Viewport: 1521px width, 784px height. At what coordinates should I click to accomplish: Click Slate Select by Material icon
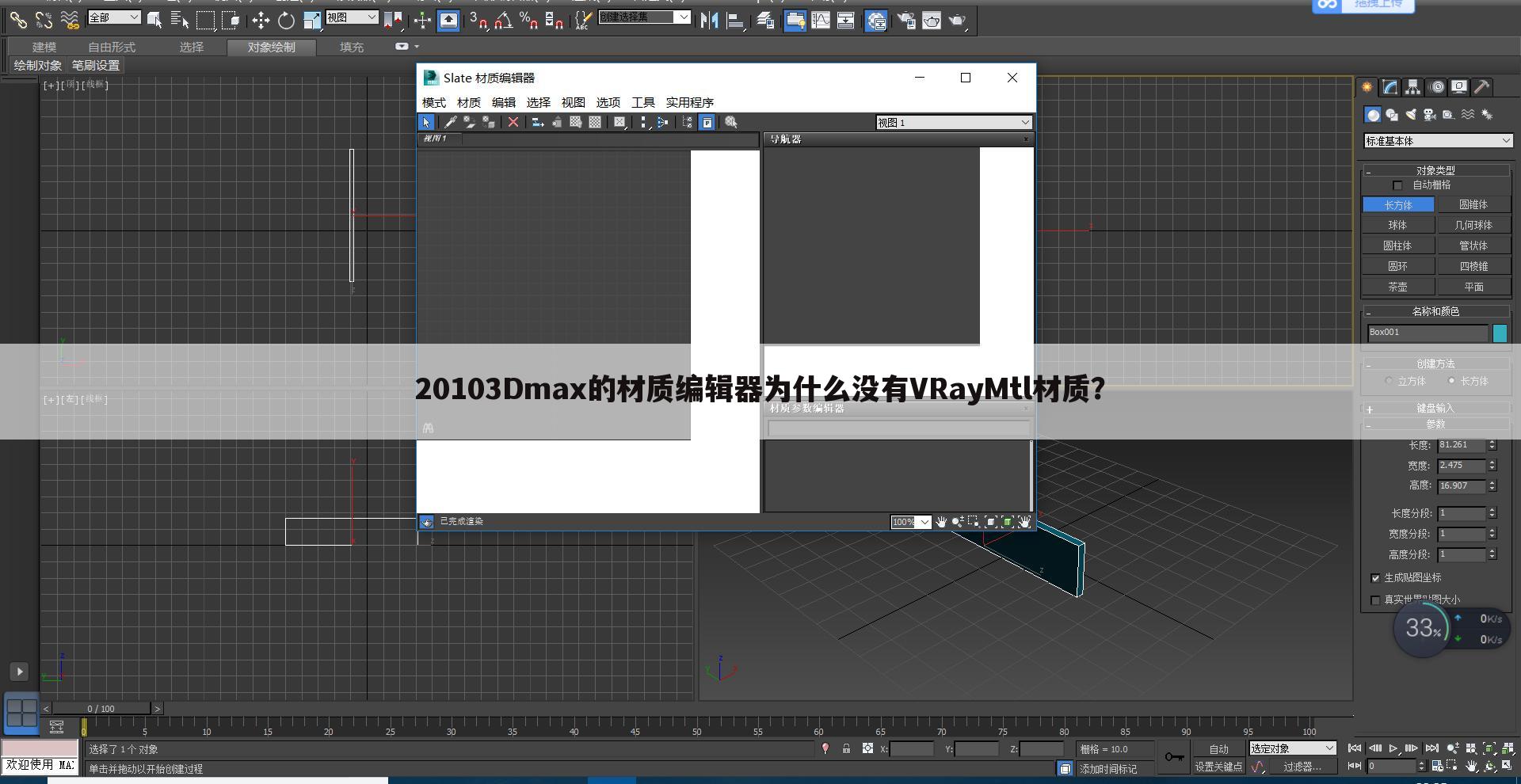[x=731, y=122]
